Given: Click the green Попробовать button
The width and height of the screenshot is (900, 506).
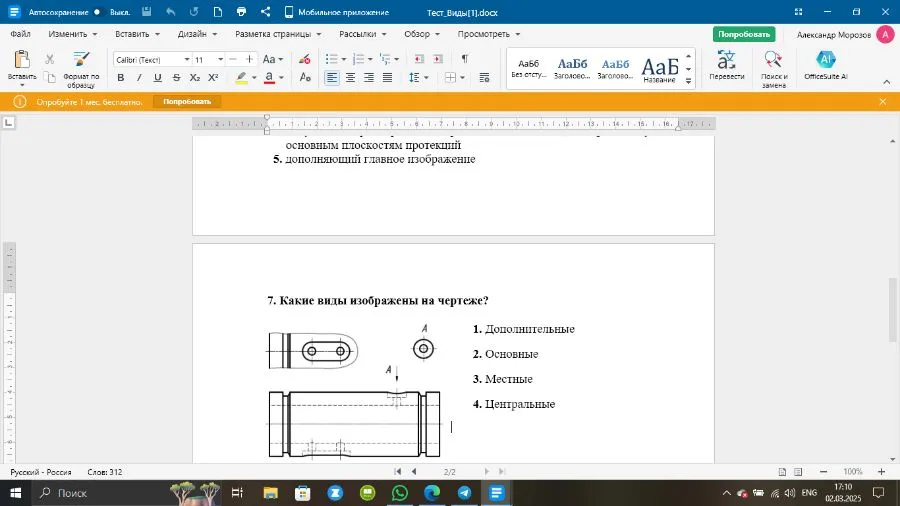Looking at the screenshot, I should click(x=743, y=34).
